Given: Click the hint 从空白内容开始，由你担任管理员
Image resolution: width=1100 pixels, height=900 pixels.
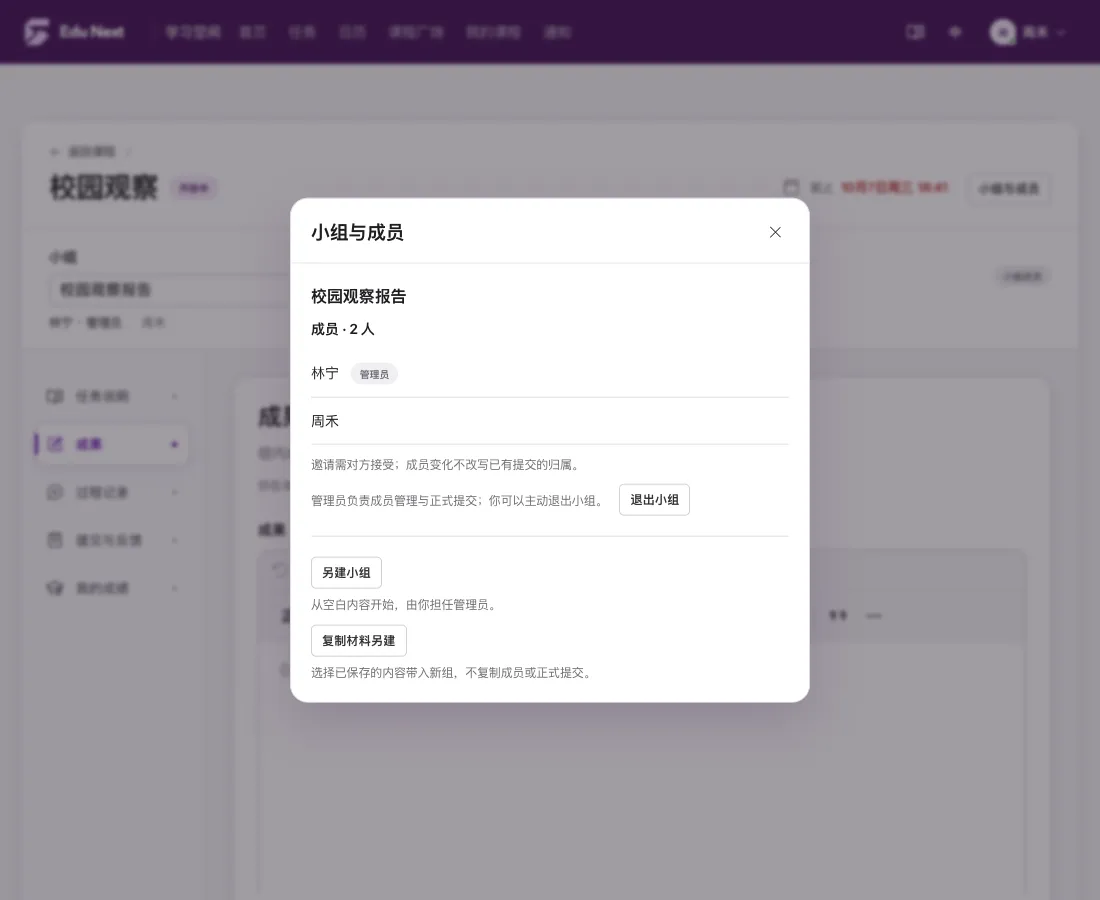Looking at the screenshot, I should [404, 605].
